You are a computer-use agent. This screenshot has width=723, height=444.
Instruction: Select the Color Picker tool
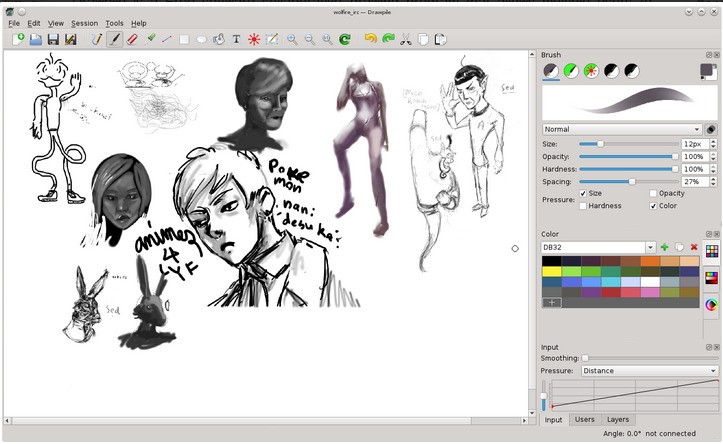[x=150, y=39]
